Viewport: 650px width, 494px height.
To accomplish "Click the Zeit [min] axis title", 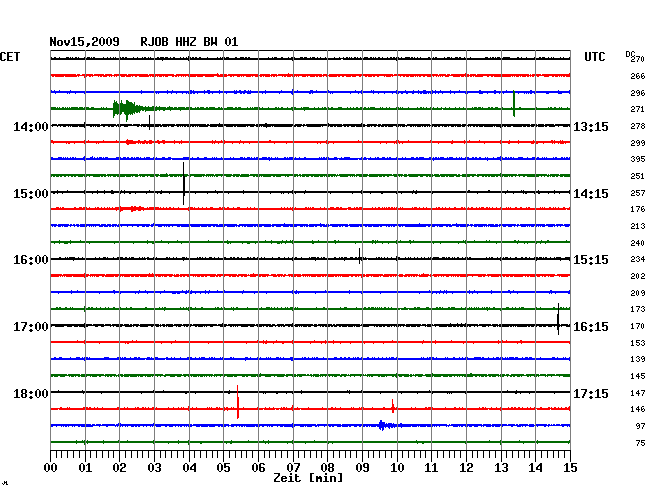I will [308, 478].
